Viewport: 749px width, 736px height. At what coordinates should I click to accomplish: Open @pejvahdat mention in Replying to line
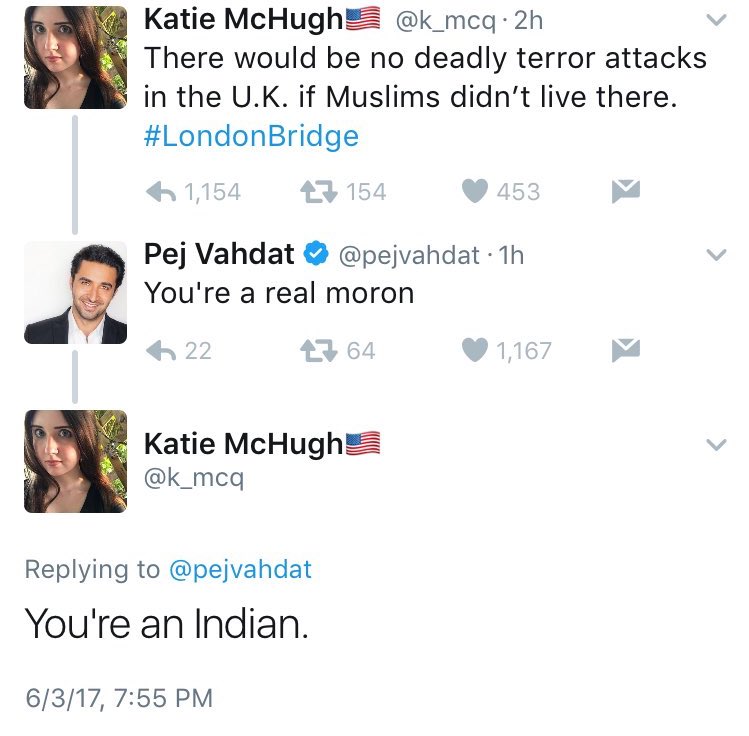pos(240,570)
